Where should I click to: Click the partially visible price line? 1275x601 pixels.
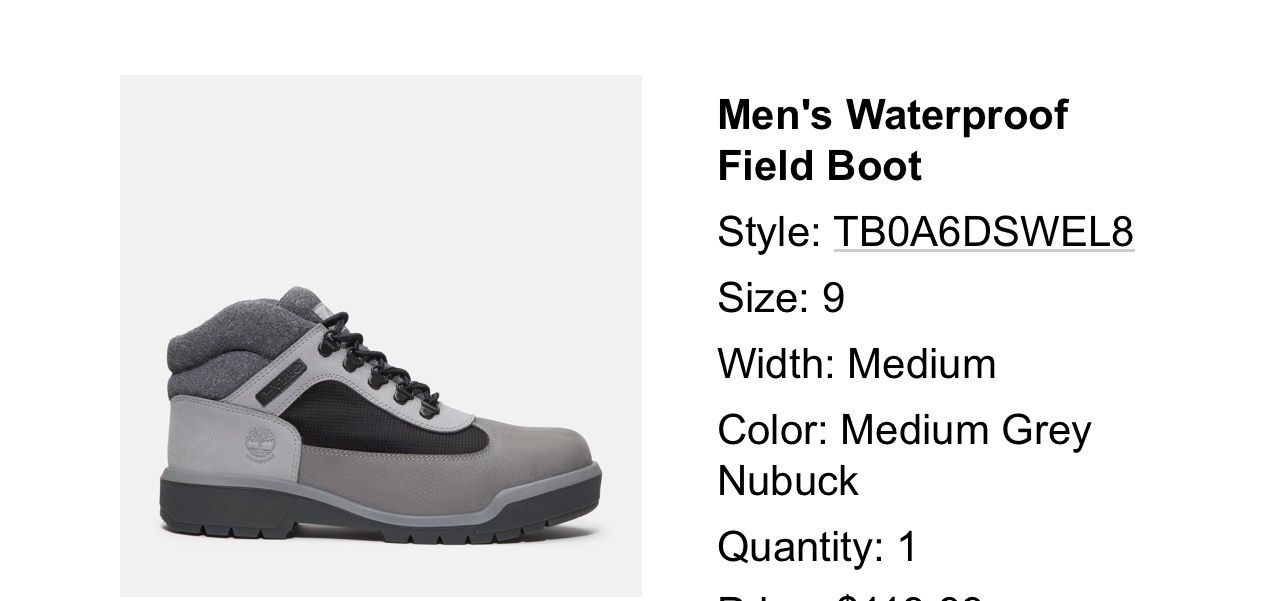pos(850,597)
